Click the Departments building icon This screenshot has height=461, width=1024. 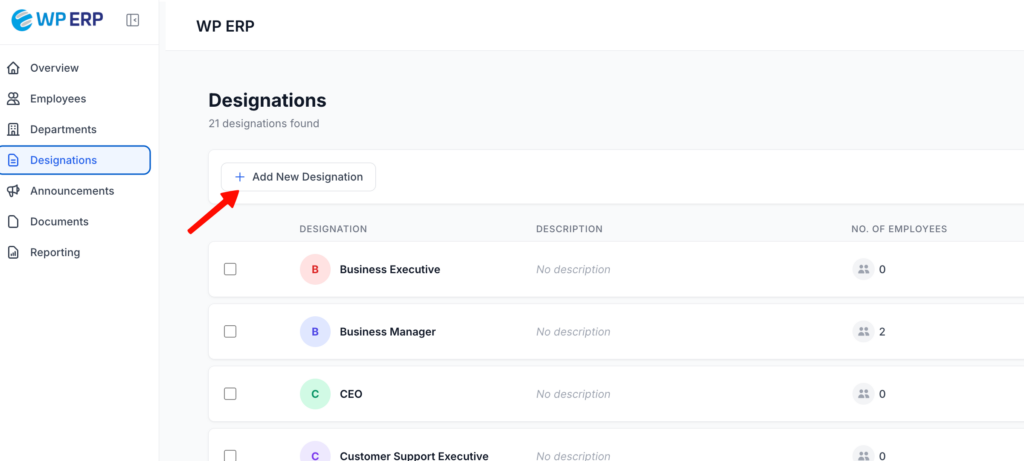coord(13,129)
